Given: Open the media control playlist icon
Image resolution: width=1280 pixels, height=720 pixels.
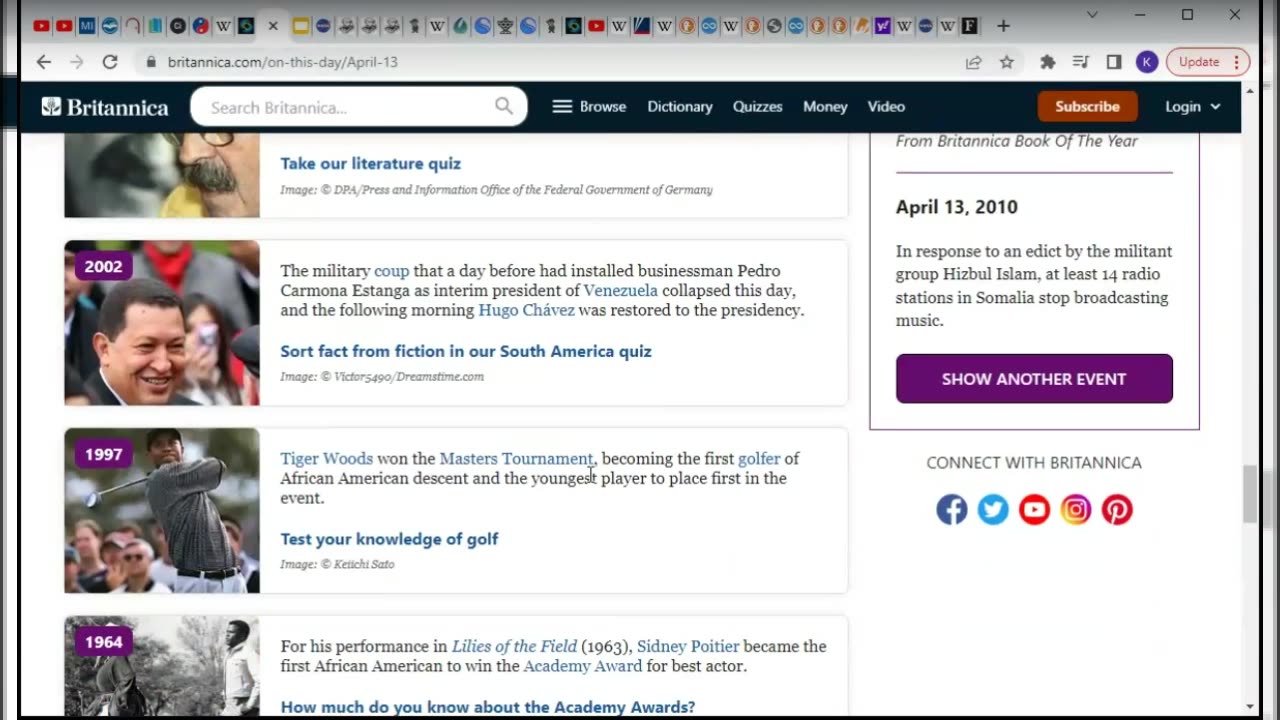Looking at the screenshot, I should tap(1081, 62).
